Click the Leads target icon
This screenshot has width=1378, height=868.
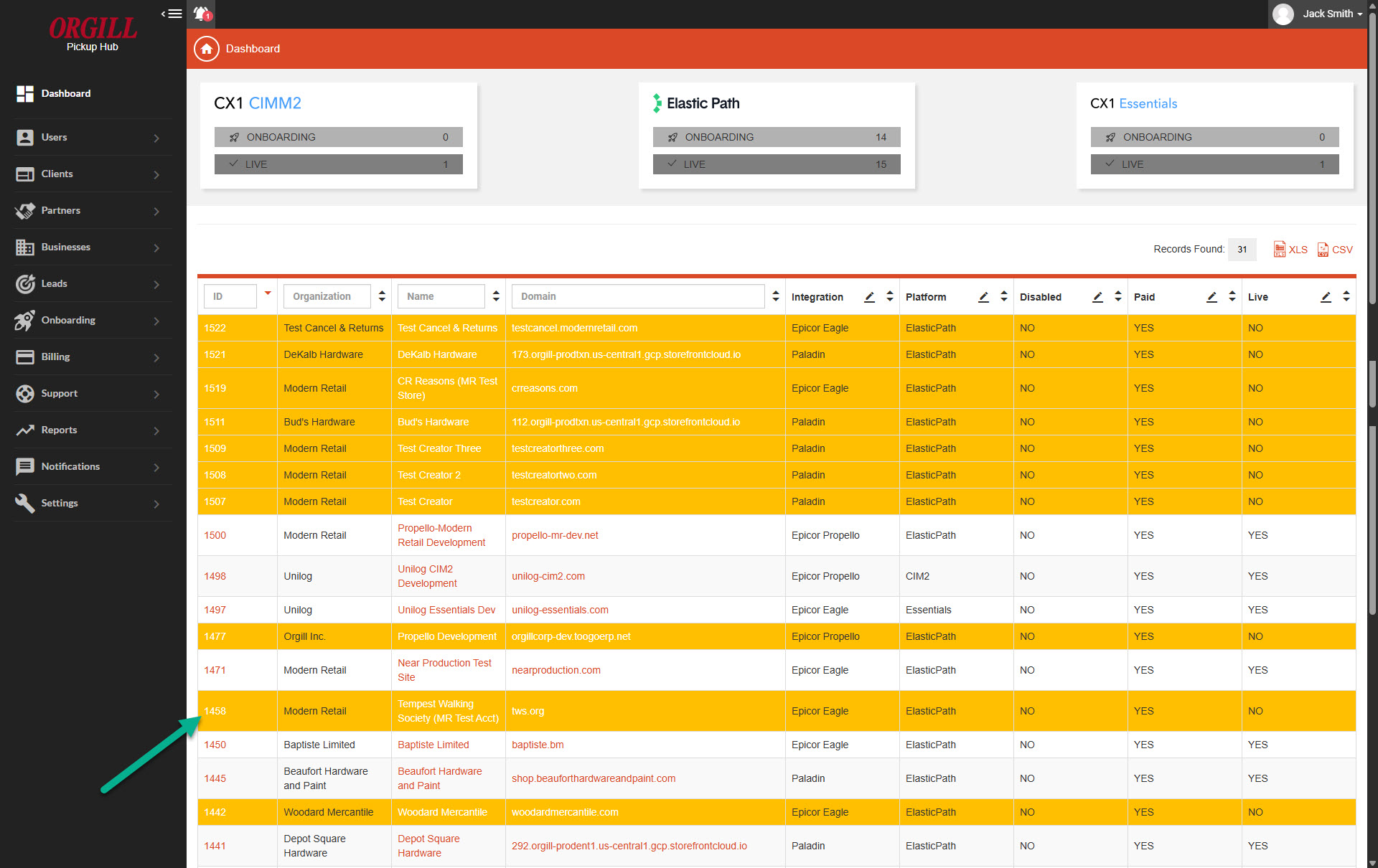pos(25,283)
